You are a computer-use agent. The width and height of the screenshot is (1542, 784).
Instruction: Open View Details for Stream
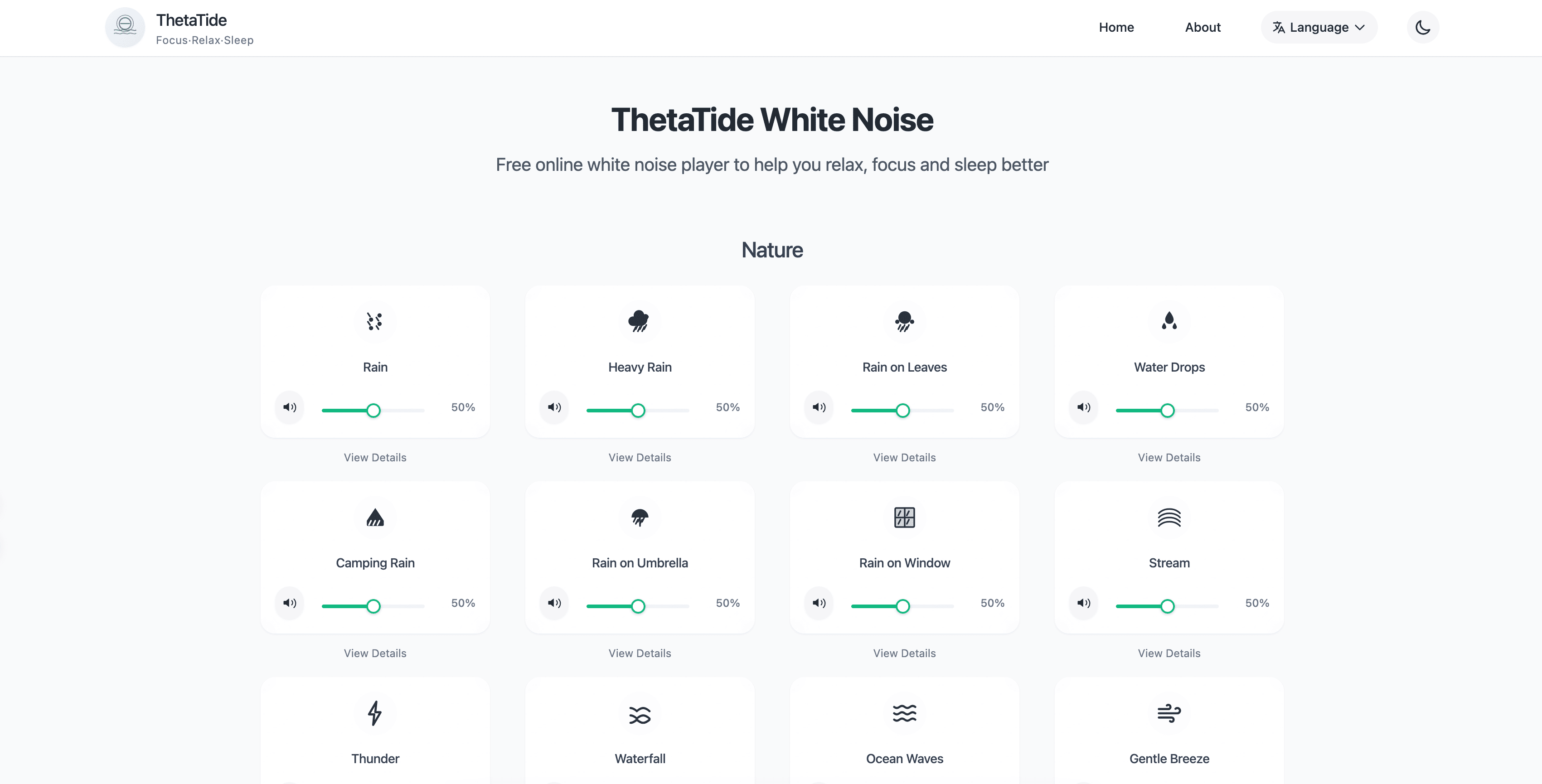(1169, 653)
